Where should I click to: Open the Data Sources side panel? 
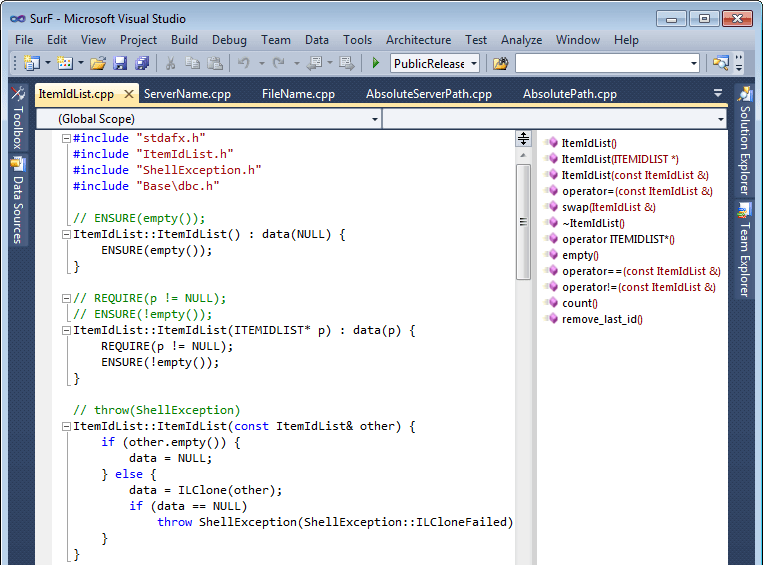18,200
